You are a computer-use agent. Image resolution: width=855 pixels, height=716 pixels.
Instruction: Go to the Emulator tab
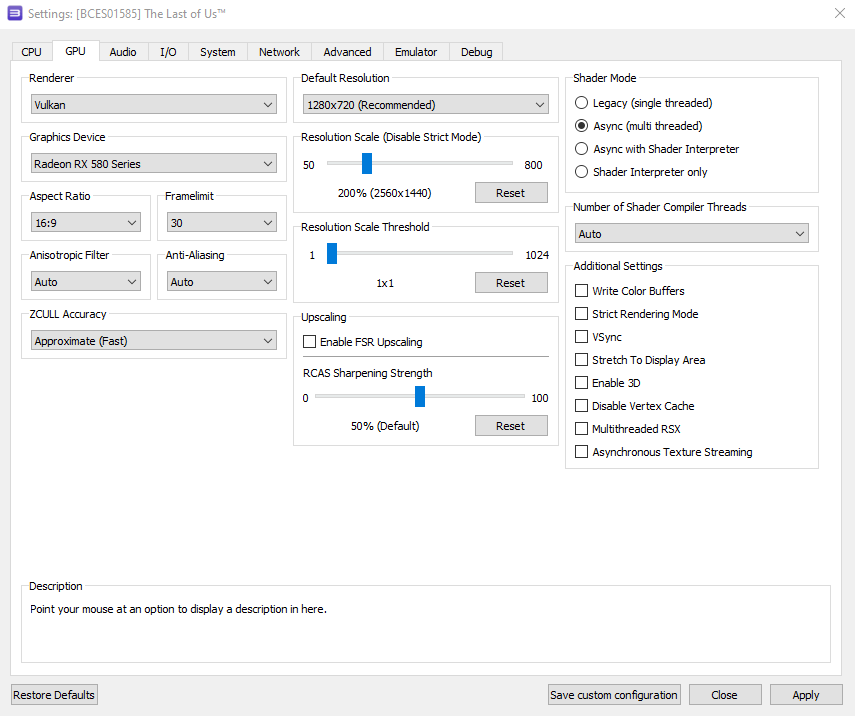(416, 52)
